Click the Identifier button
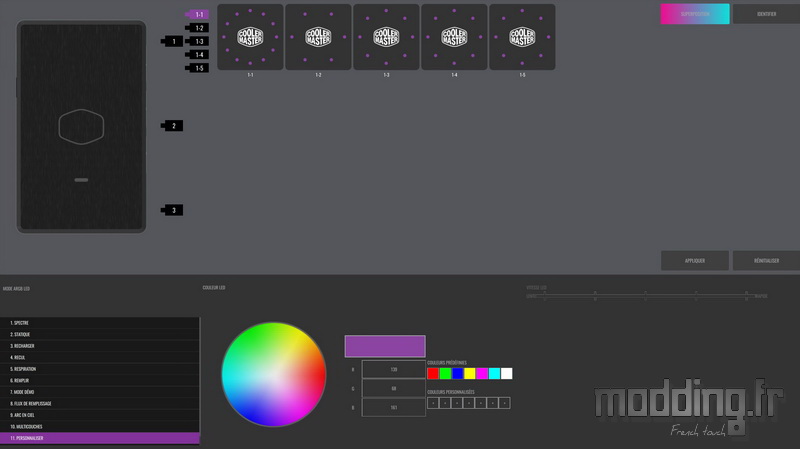 [766, 14]
